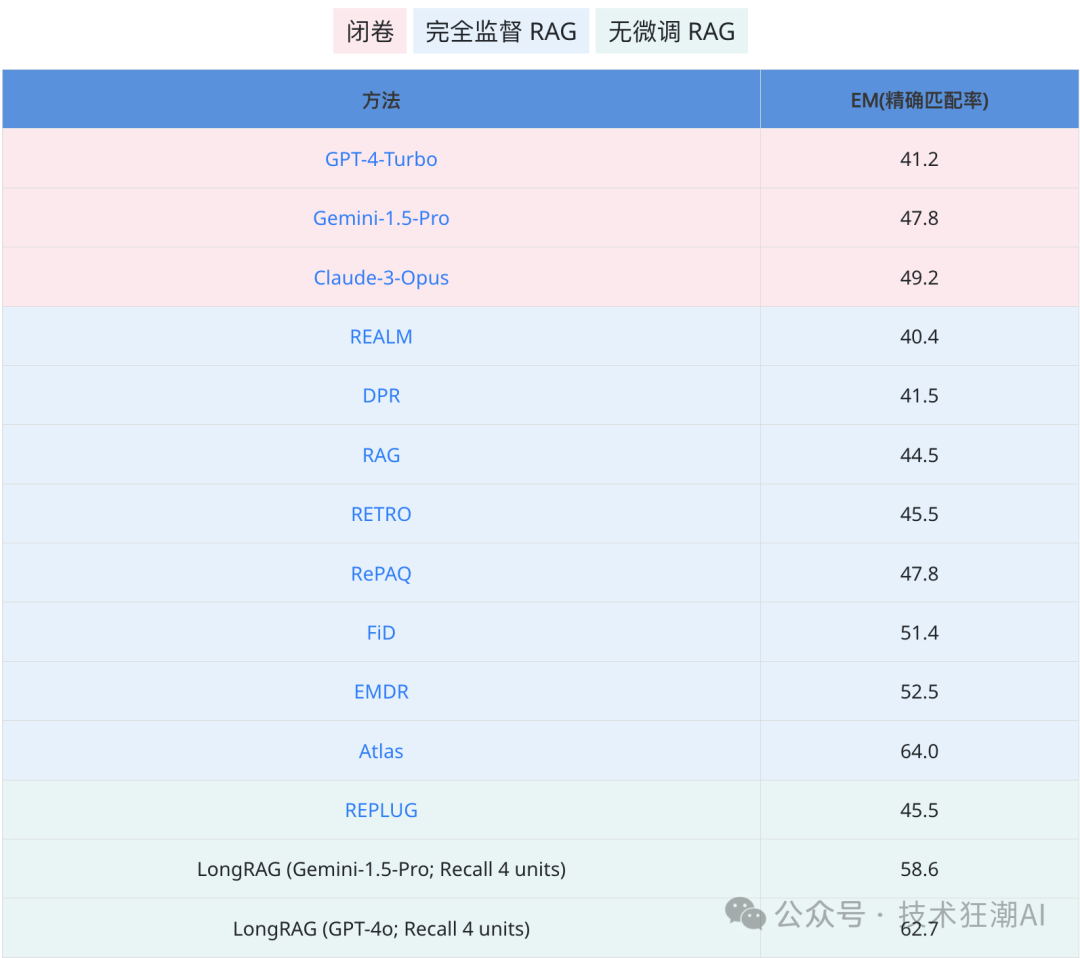Open the REPLUG link
1080x958 pixels.
click(x=381, y=811)
